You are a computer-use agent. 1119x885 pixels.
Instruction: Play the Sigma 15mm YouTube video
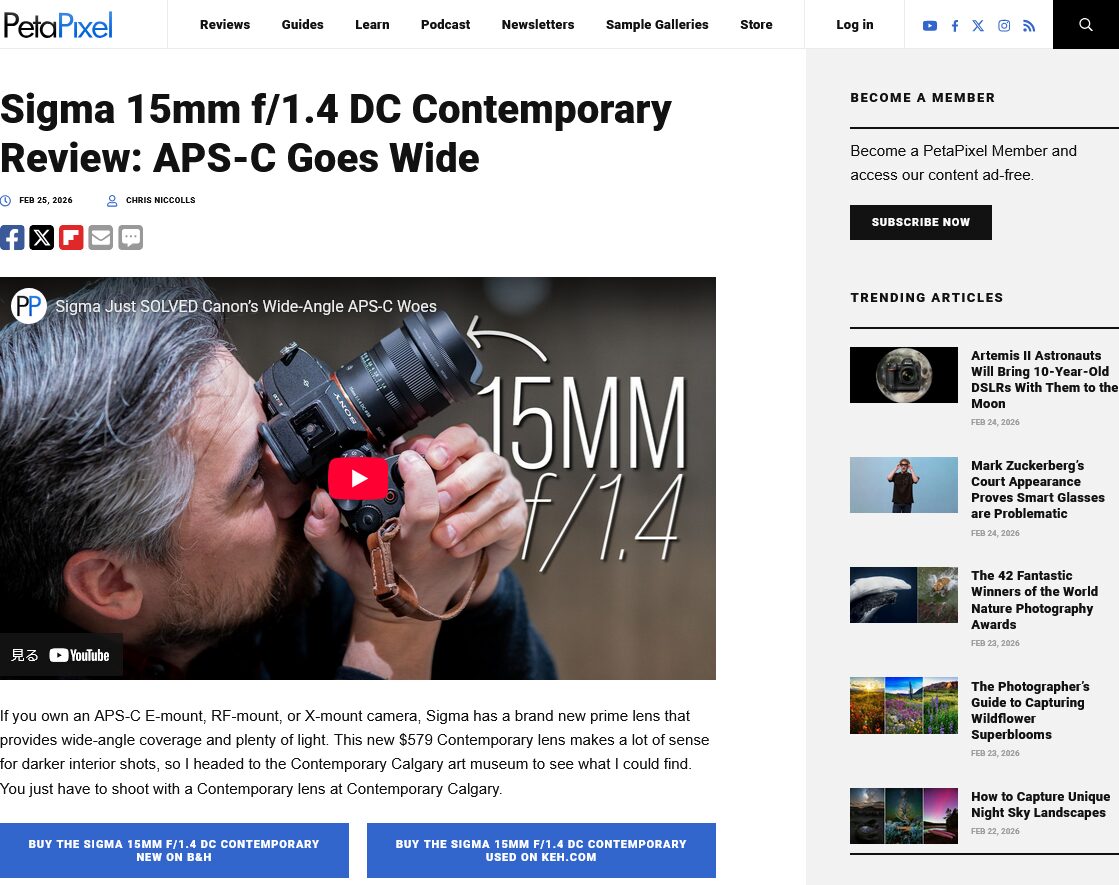pyautogui.click(x=358, y=478)
